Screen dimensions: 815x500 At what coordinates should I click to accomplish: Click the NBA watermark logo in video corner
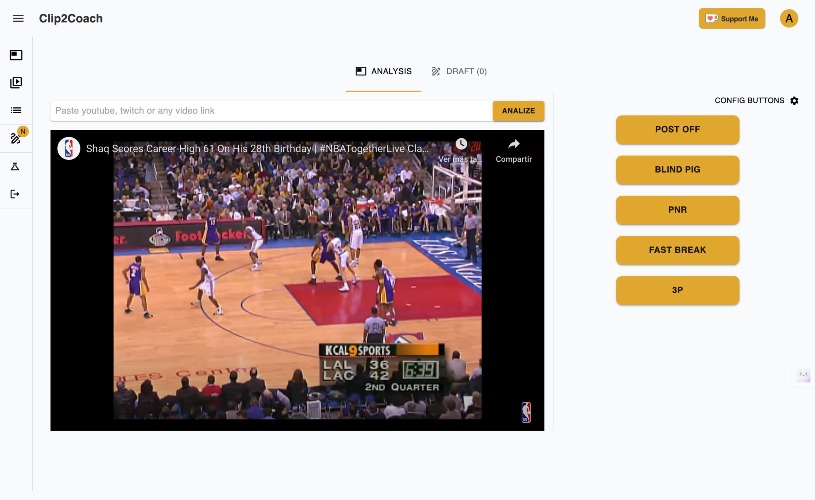(526, 412)
